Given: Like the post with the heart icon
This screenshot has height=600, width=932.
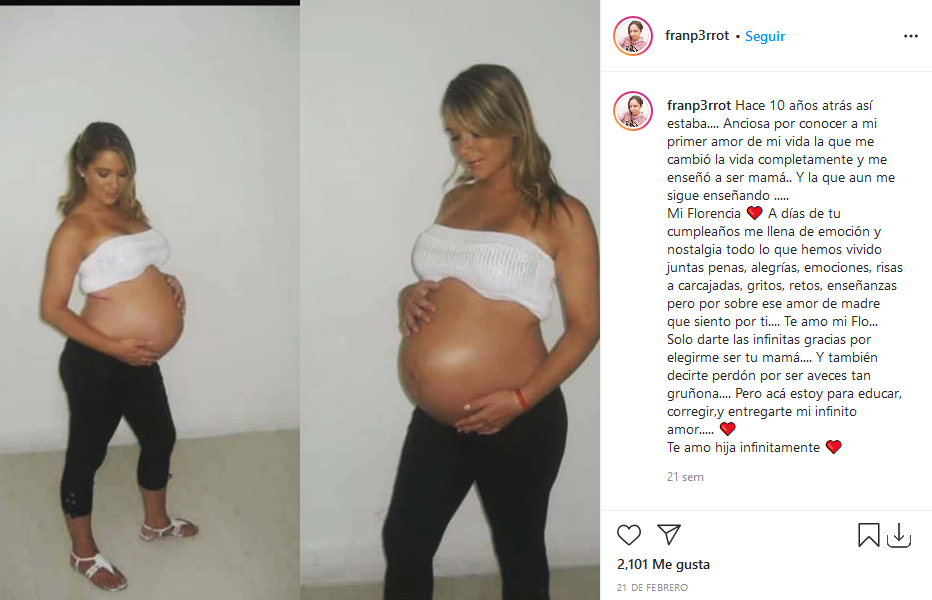Looking at the screenshot, I should click(x=628, y=535).
